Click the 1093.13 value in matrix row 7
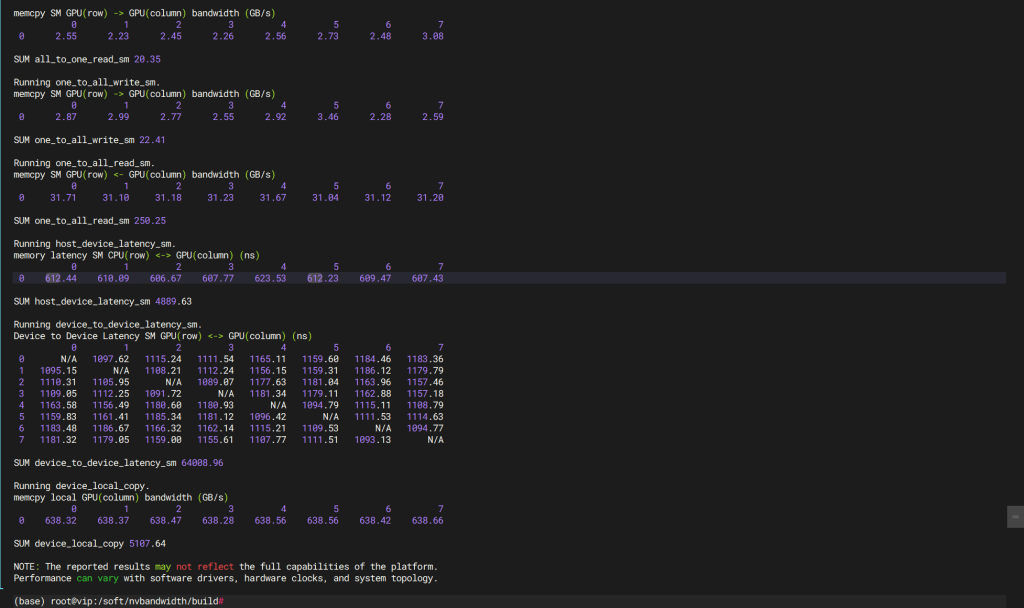Image resolution: width=1024 pixels, height=608 pixels. [372, 439]
